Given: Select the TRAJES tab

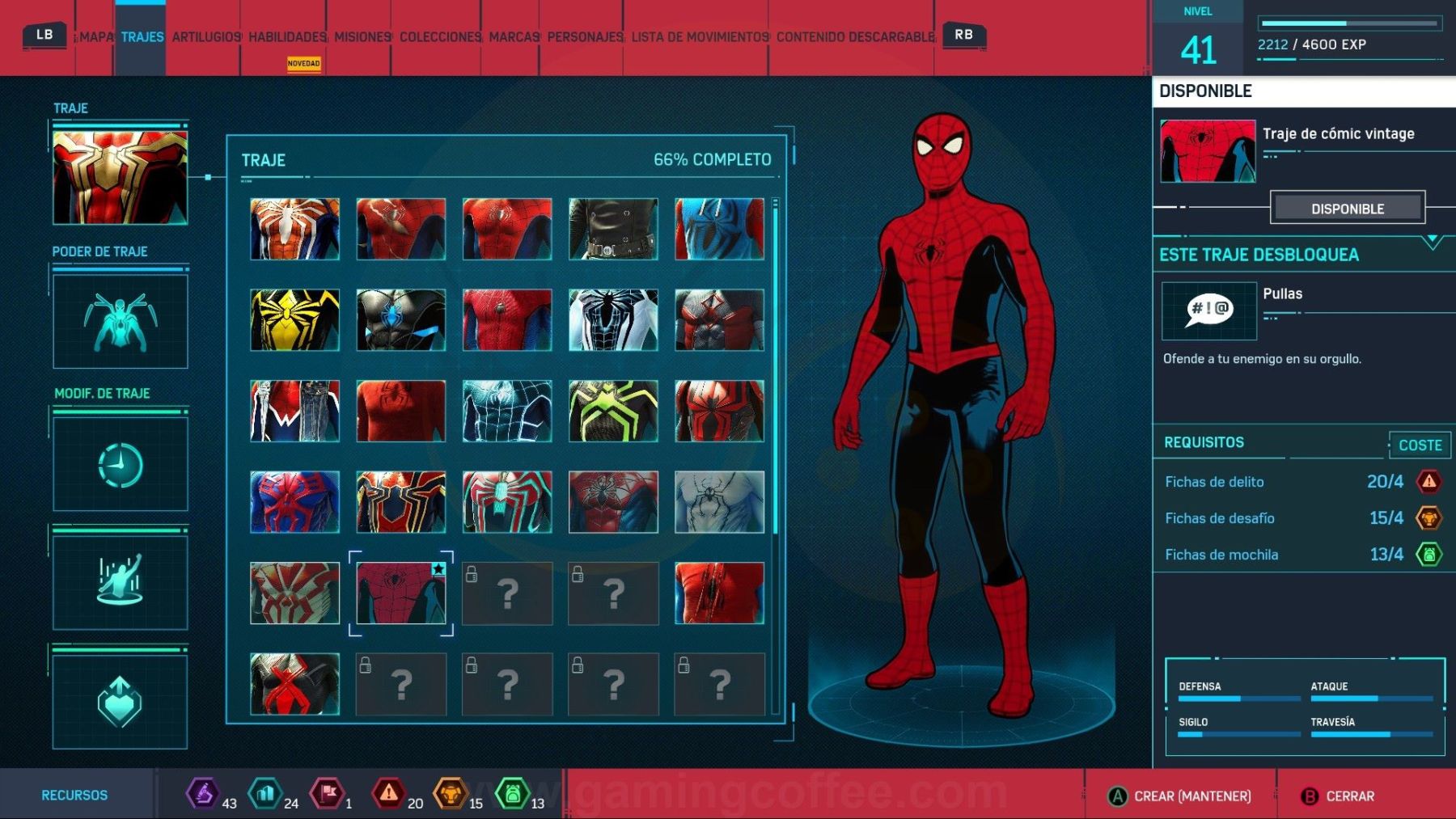Looking at the screenshot, I should (x=142, y=37).
